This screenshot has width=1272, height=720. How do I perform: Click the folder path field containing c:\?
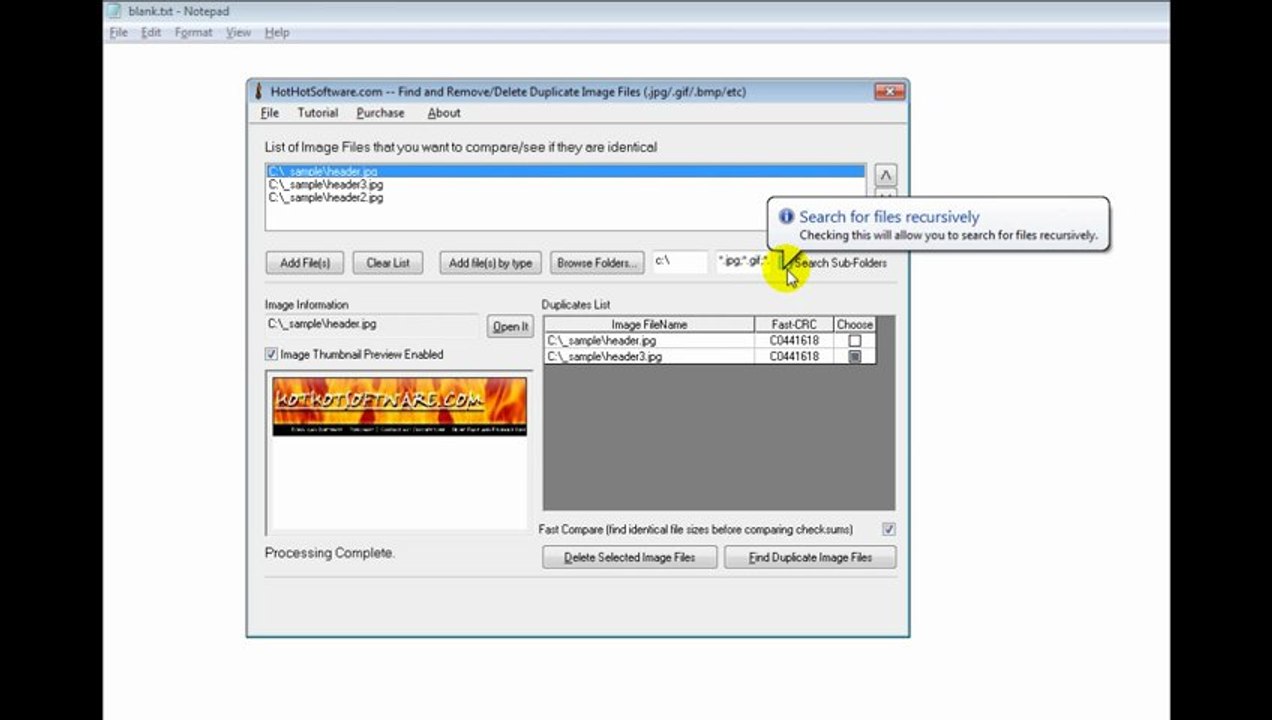(680, 262)
